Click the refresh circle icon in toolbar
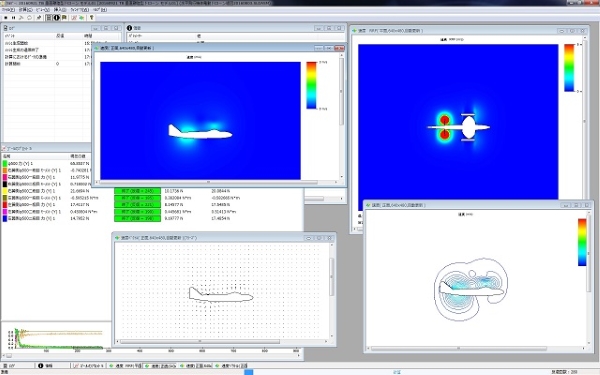This screenshot has height=375, width=600. pos(29,18)
